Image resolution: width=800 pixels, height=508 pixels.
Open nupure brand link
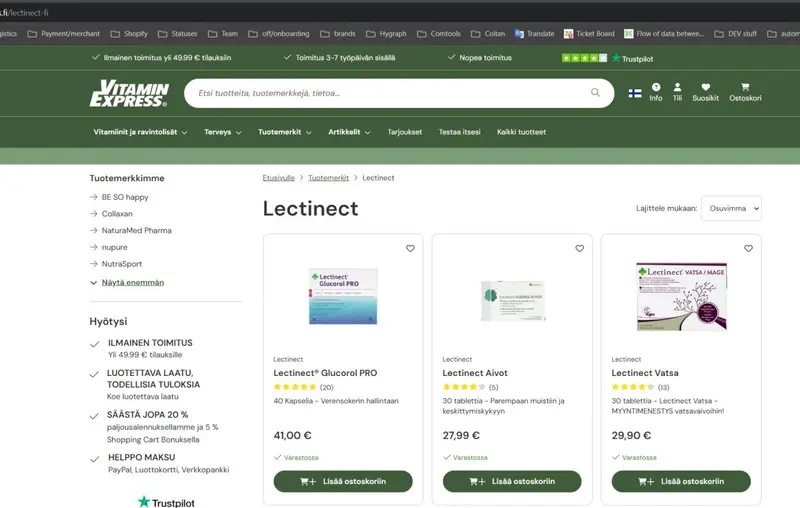pyautogui.click(x=114, y=247)
